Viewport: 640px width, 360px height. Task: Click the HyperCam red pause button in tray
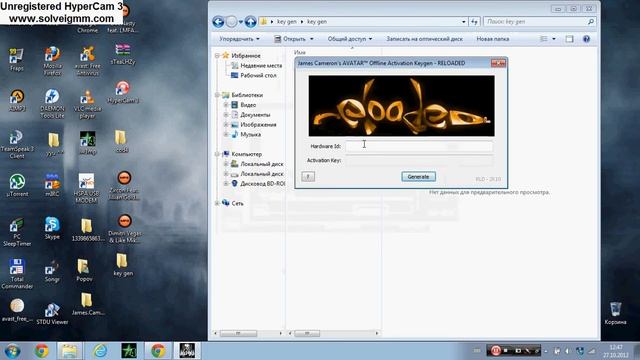coord(496,351)
